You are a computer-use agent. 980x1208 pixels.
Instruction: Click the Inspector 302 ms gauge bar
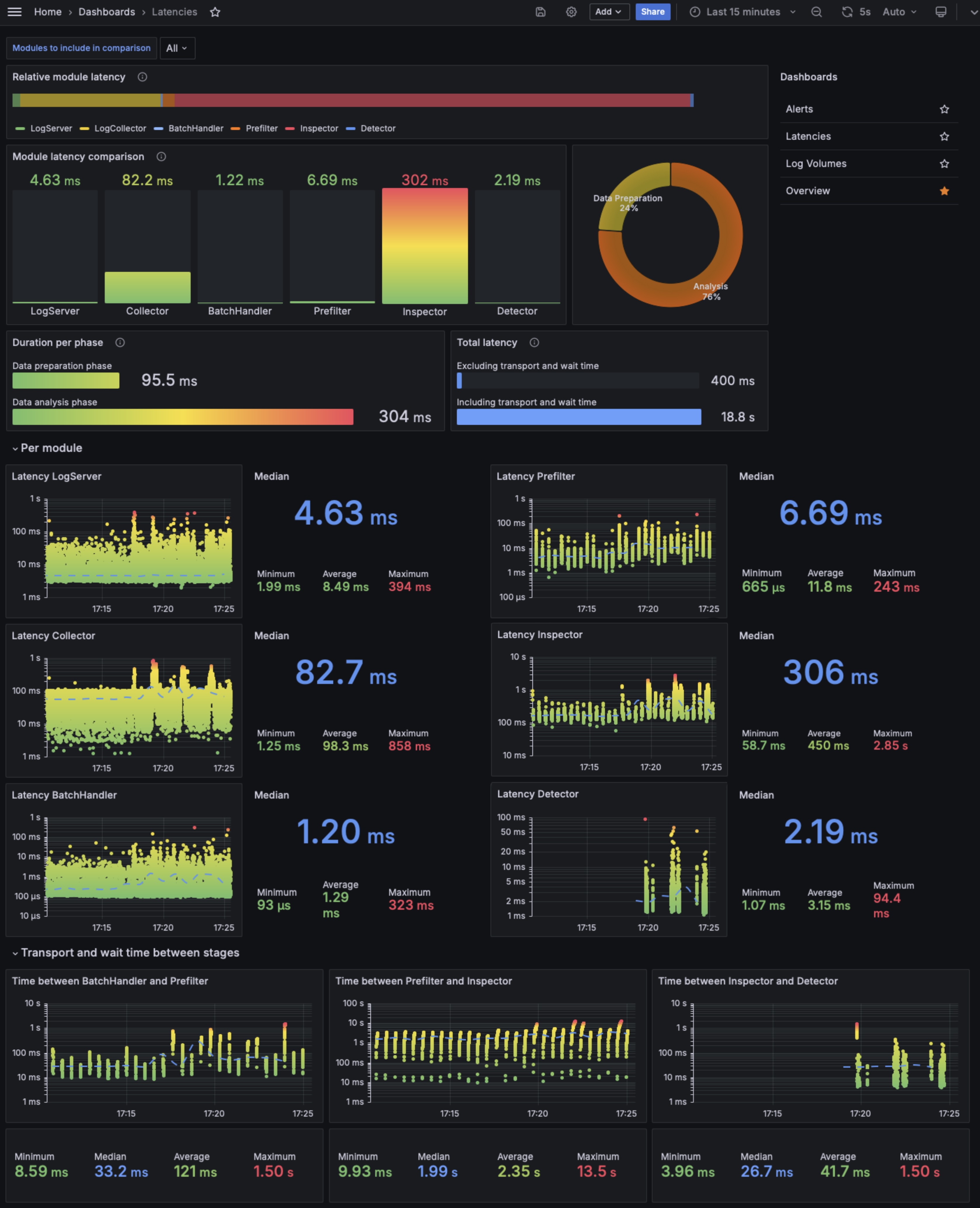[x=424, y=246]
